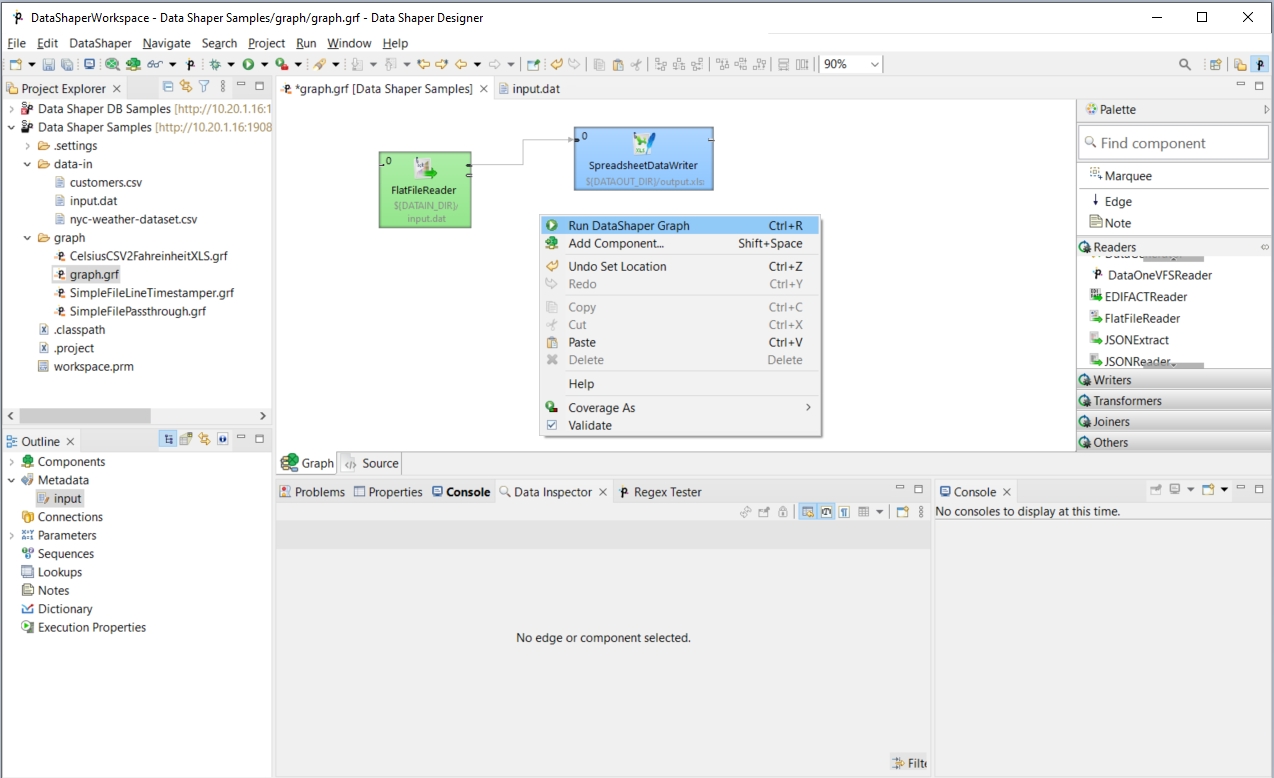Click the Find component search field
Viewport: 1274px width, 778px height.
pyautogui.click(x=1174, y=143)
